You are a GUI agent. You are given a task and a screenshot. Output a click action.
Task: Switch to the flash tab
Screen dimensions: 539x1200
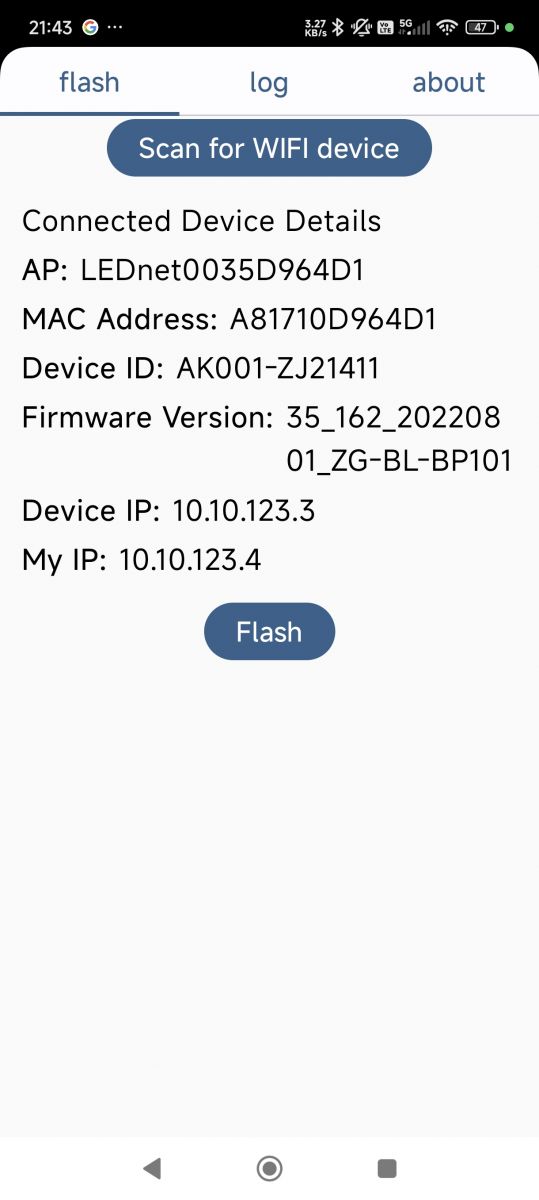click(x=89, y=82)
